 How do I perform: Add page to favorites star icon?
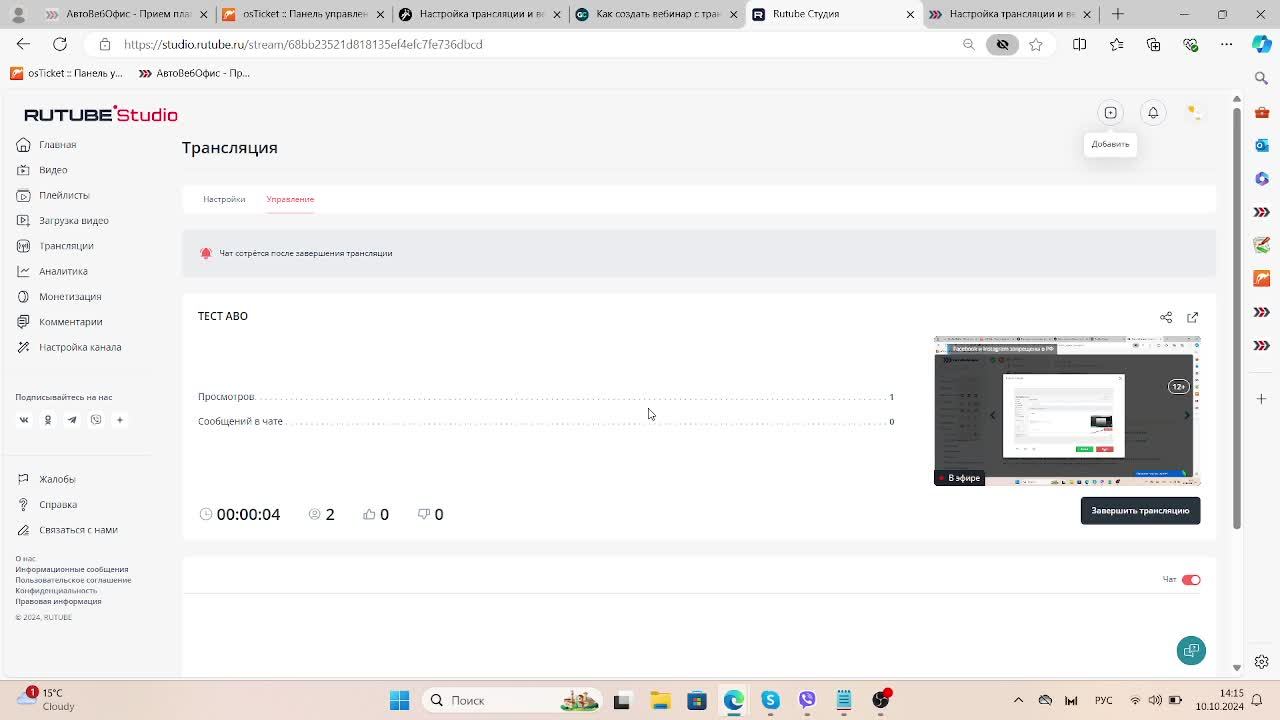tap(1036, 44)
